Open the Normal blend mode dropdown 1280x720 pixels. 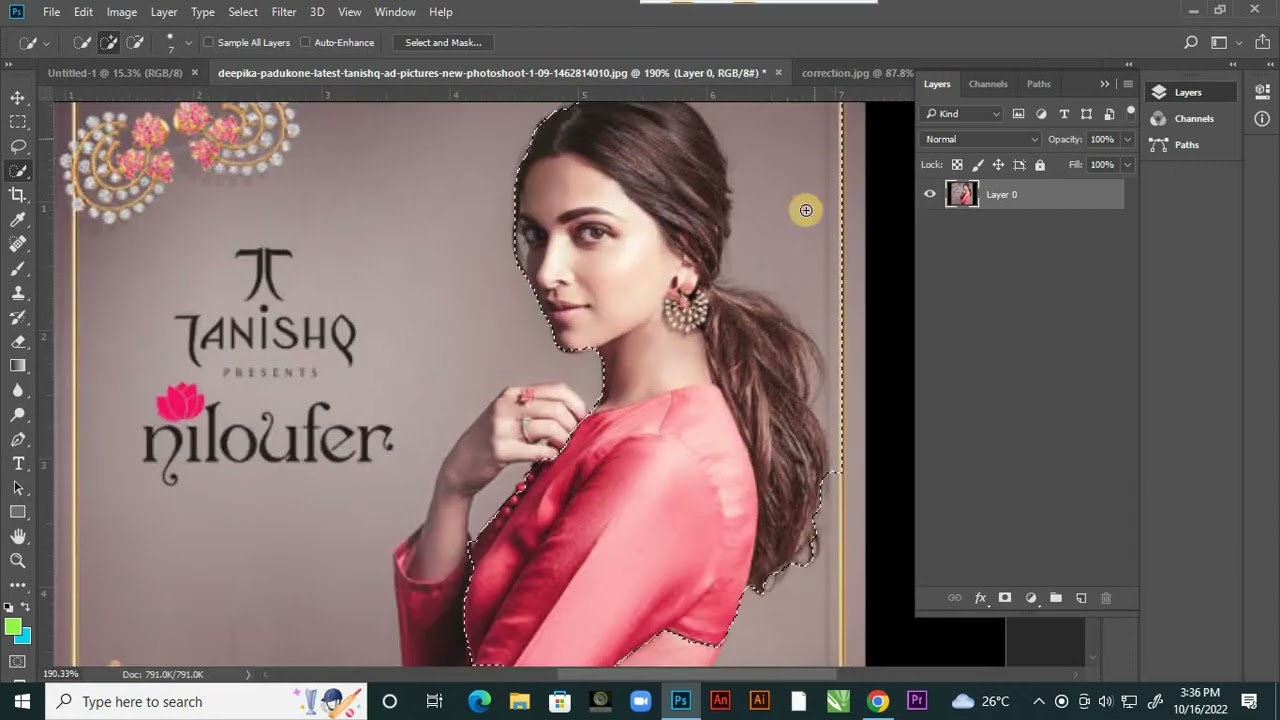(981, 140)
